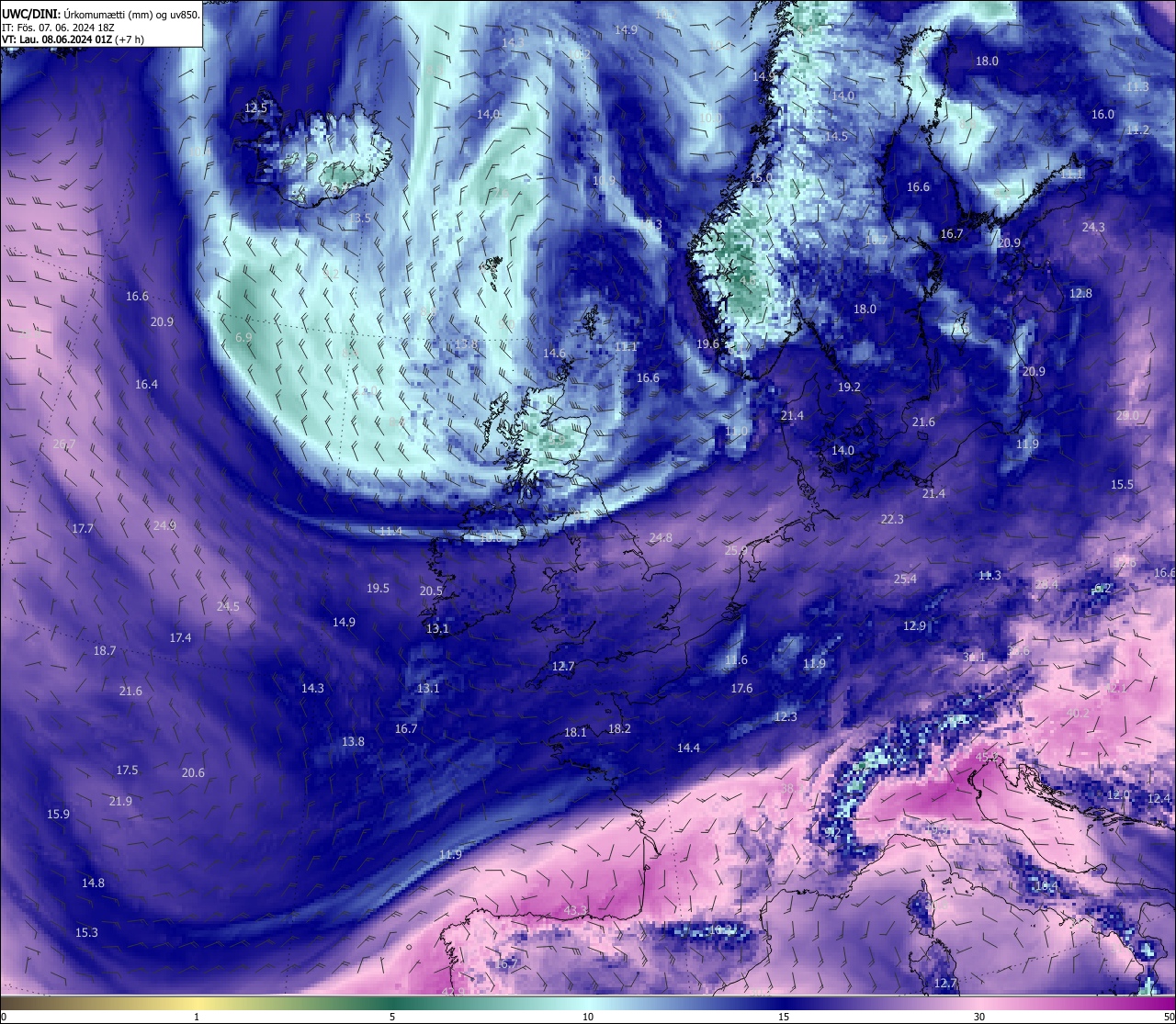The height and width of the screenshot is (1024, 1176).
Task: Click the 14.8 value on the map
Action: coord(93,883)
